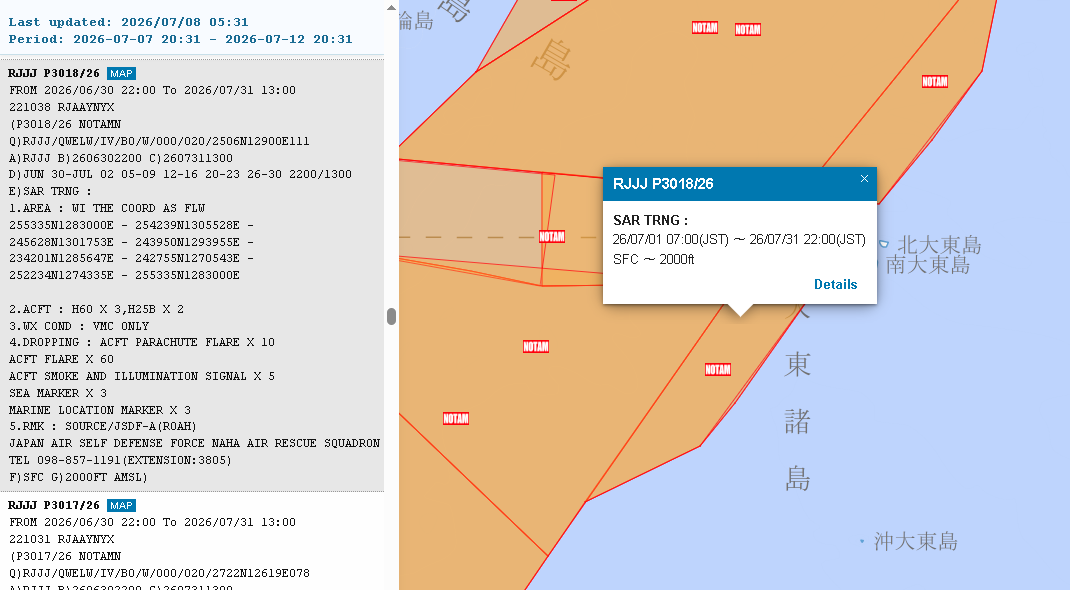Click the NOTAM marker just below the popup pointer

[718, 370]
